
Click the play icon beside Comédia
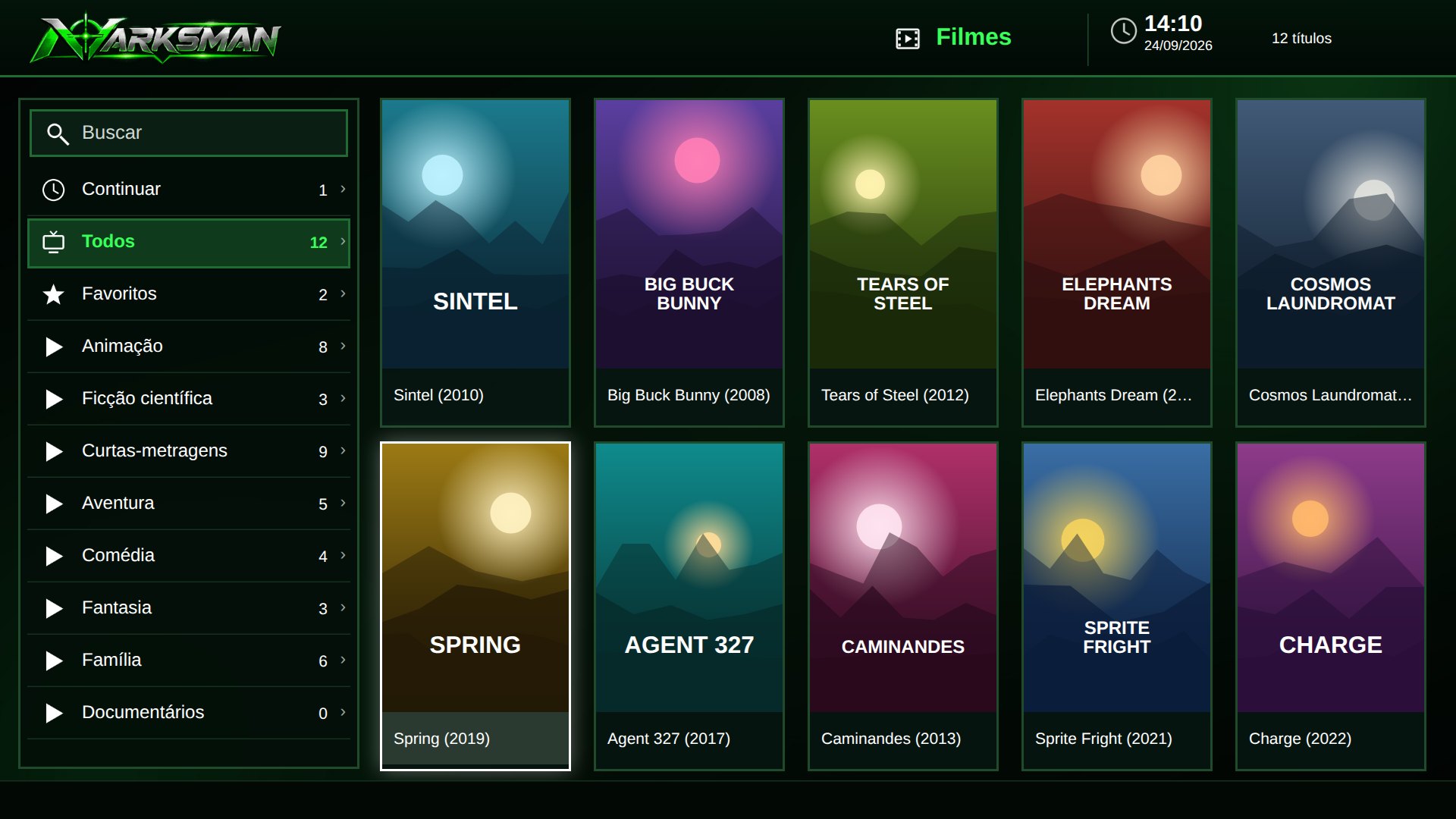click(x=54, y=556)
